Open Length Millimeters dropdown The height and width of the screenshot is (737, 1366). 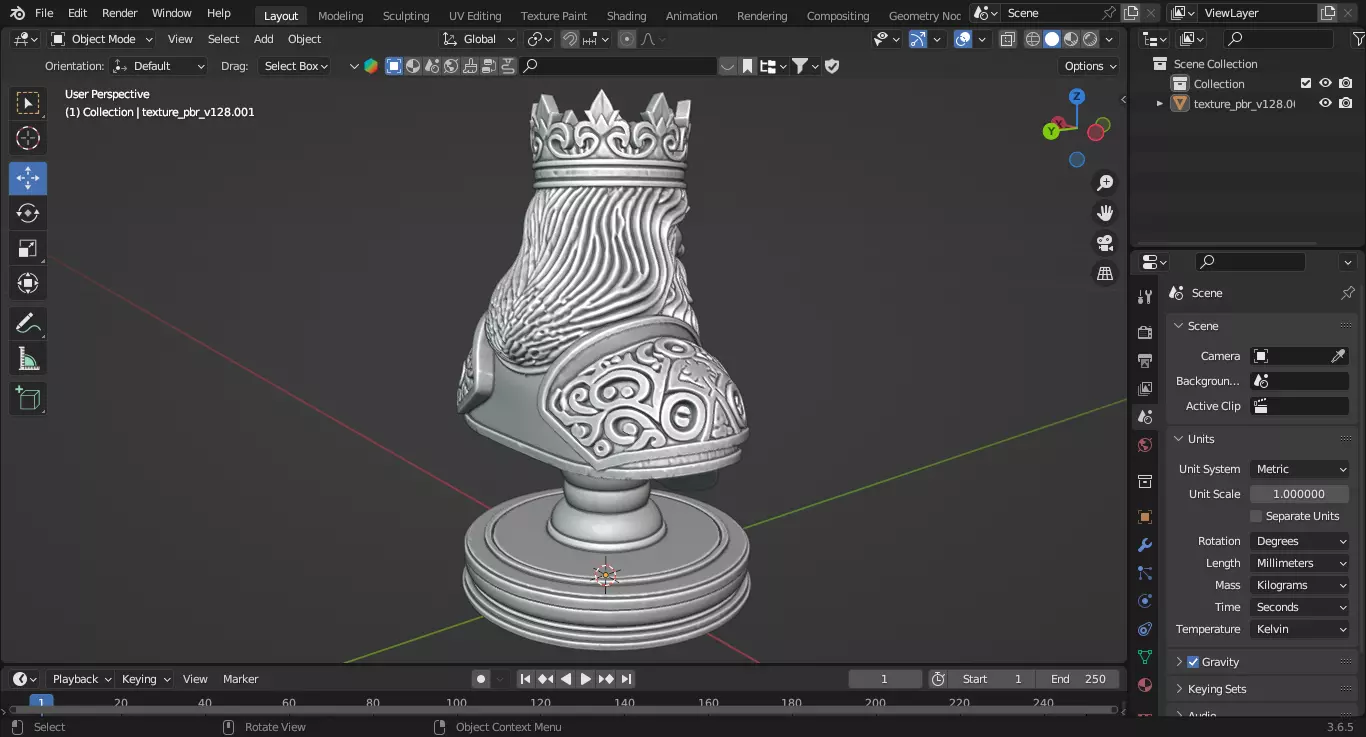pos(1299,563)
